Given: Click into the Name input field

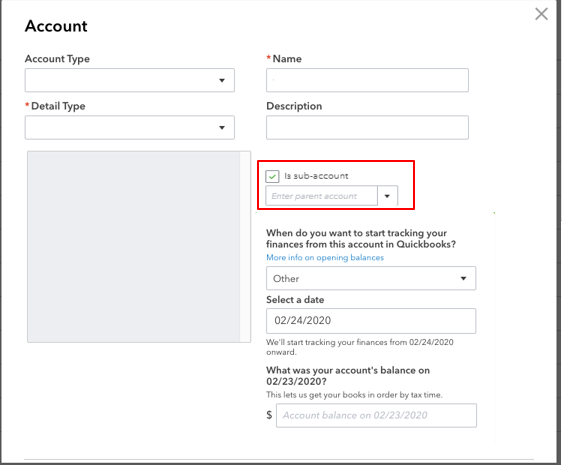Looking at the screenshot, I should (x=367, y=80).
